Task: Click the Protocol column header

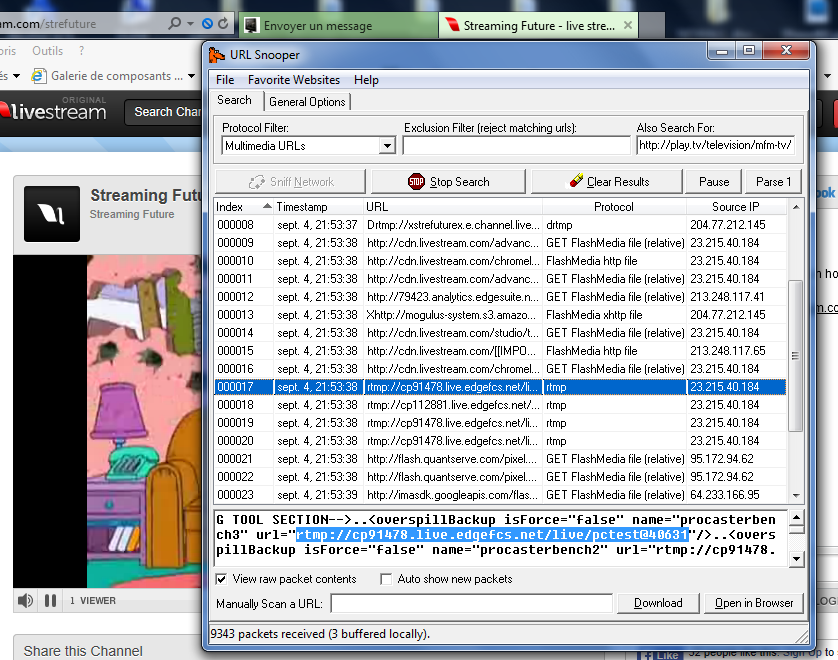Action: pyautogui.click(x=614, y=207)
